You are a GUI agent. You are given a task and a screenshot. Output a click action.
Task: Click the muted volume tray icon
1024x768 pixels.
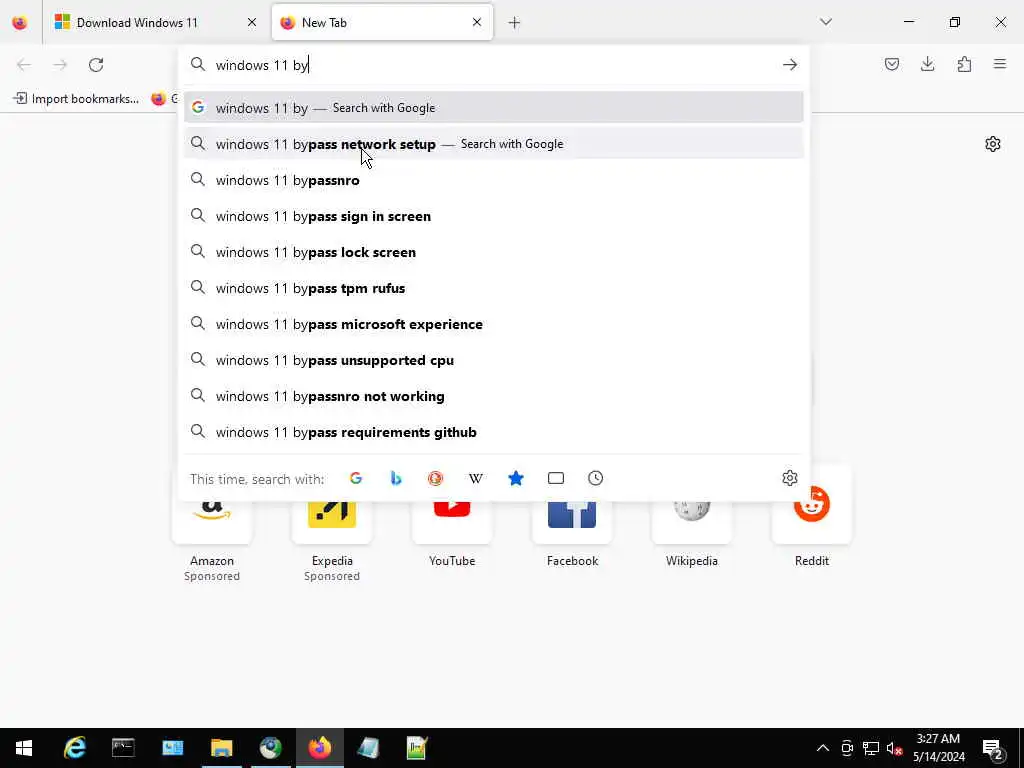895,748
